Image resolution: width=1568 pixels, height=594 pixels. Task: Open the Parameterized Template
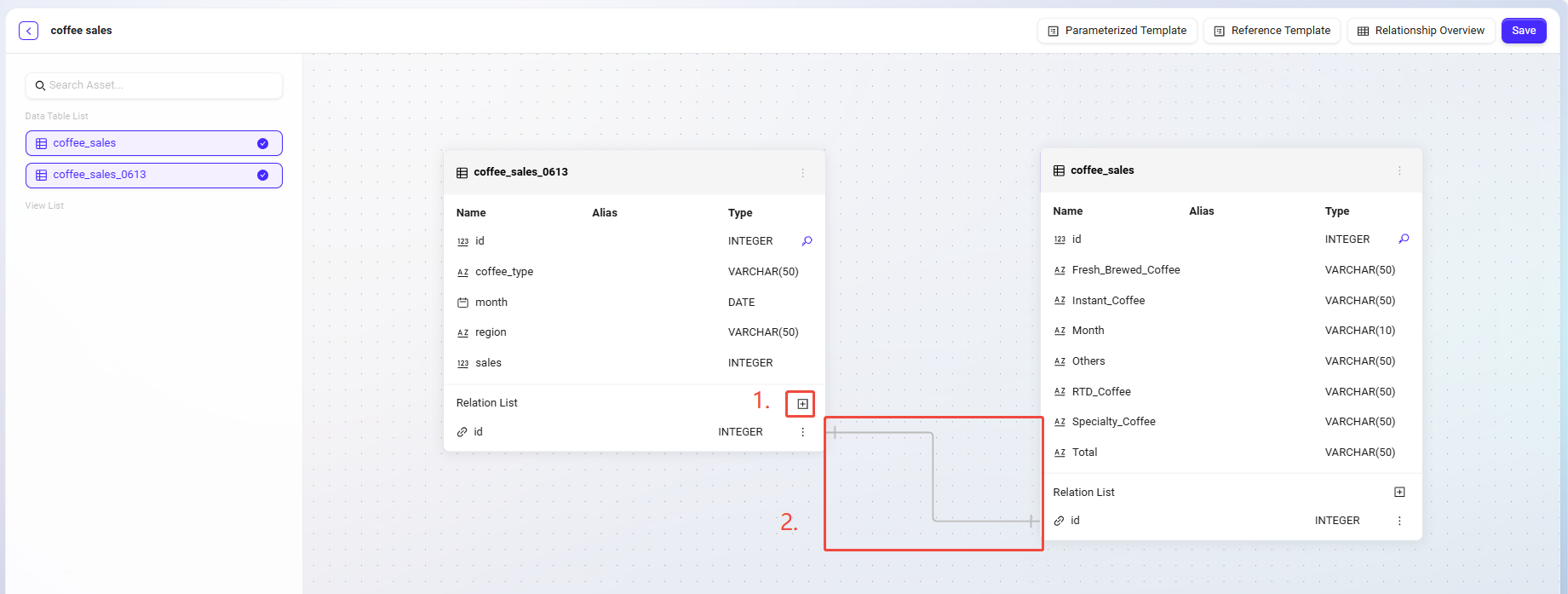coord(1117,31)
